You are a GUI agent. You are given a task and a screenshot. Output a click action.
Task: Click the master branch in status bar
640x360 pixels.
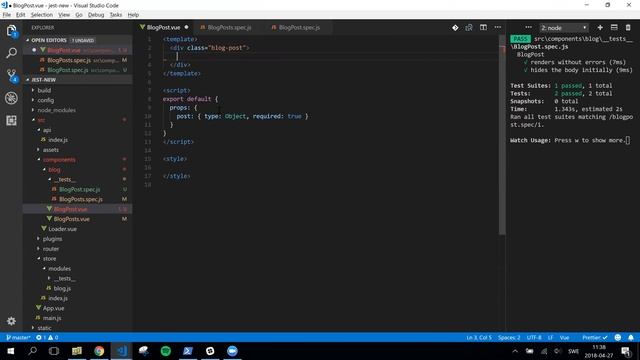click(x=18, y=338)
